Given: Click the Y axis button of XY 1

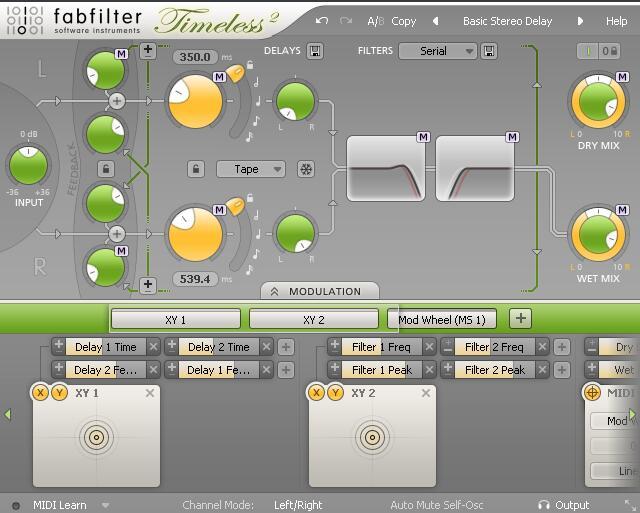Looking at the screenshot, I should click(x=60, y=393).
